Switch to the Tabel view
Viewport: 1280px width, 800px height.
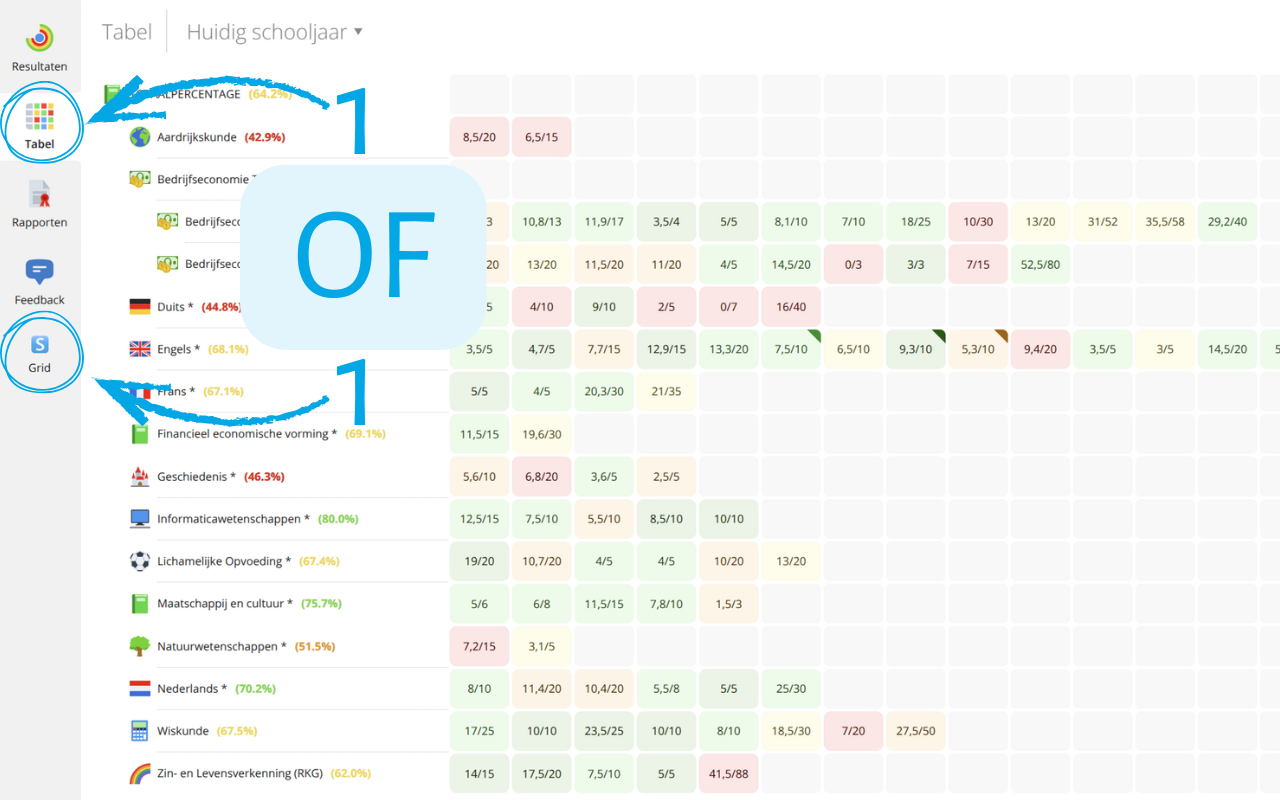[40, 125]
